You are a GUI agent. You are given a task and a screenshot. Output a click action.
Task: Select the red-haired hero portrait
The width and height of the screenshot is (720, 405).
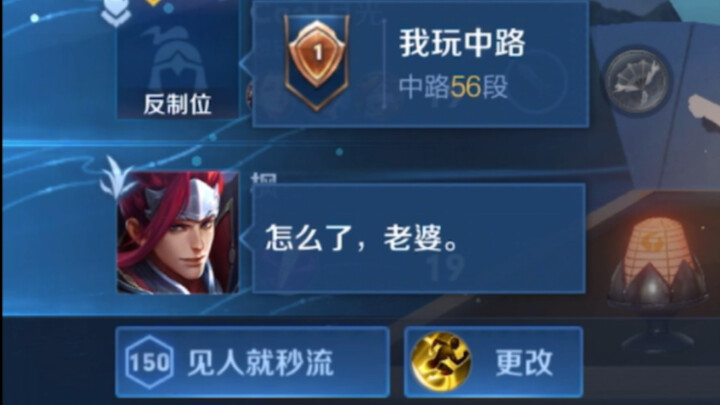[178, 232]
